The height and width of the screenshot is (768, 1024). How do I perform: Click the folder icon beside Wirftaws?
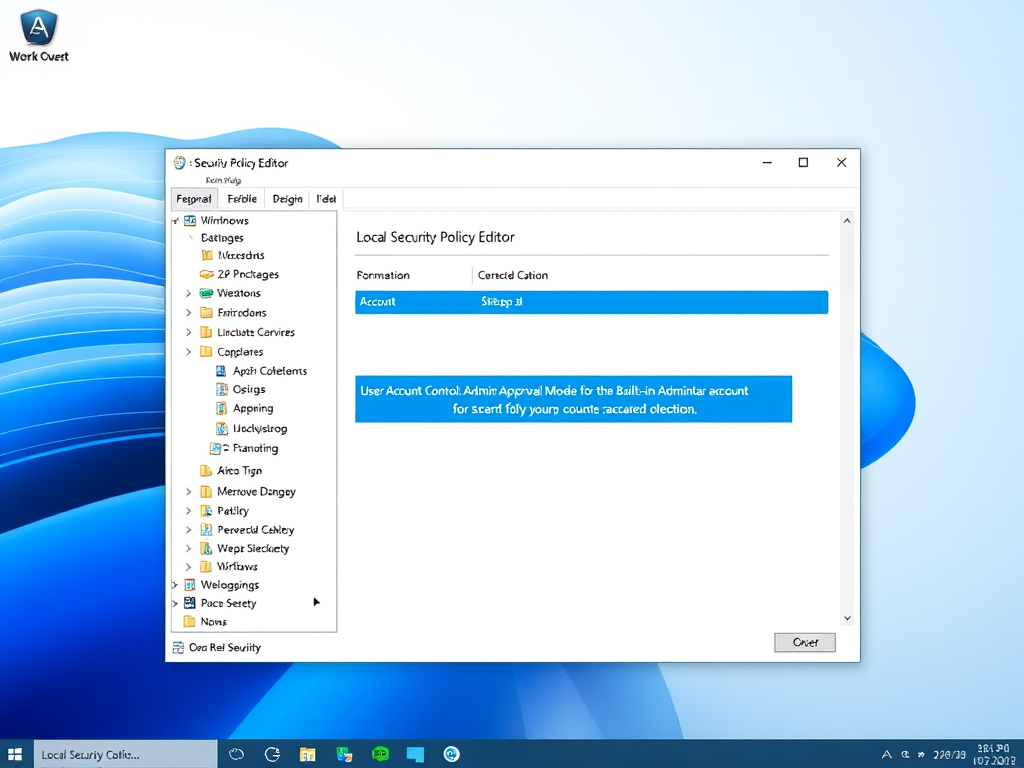206,566
